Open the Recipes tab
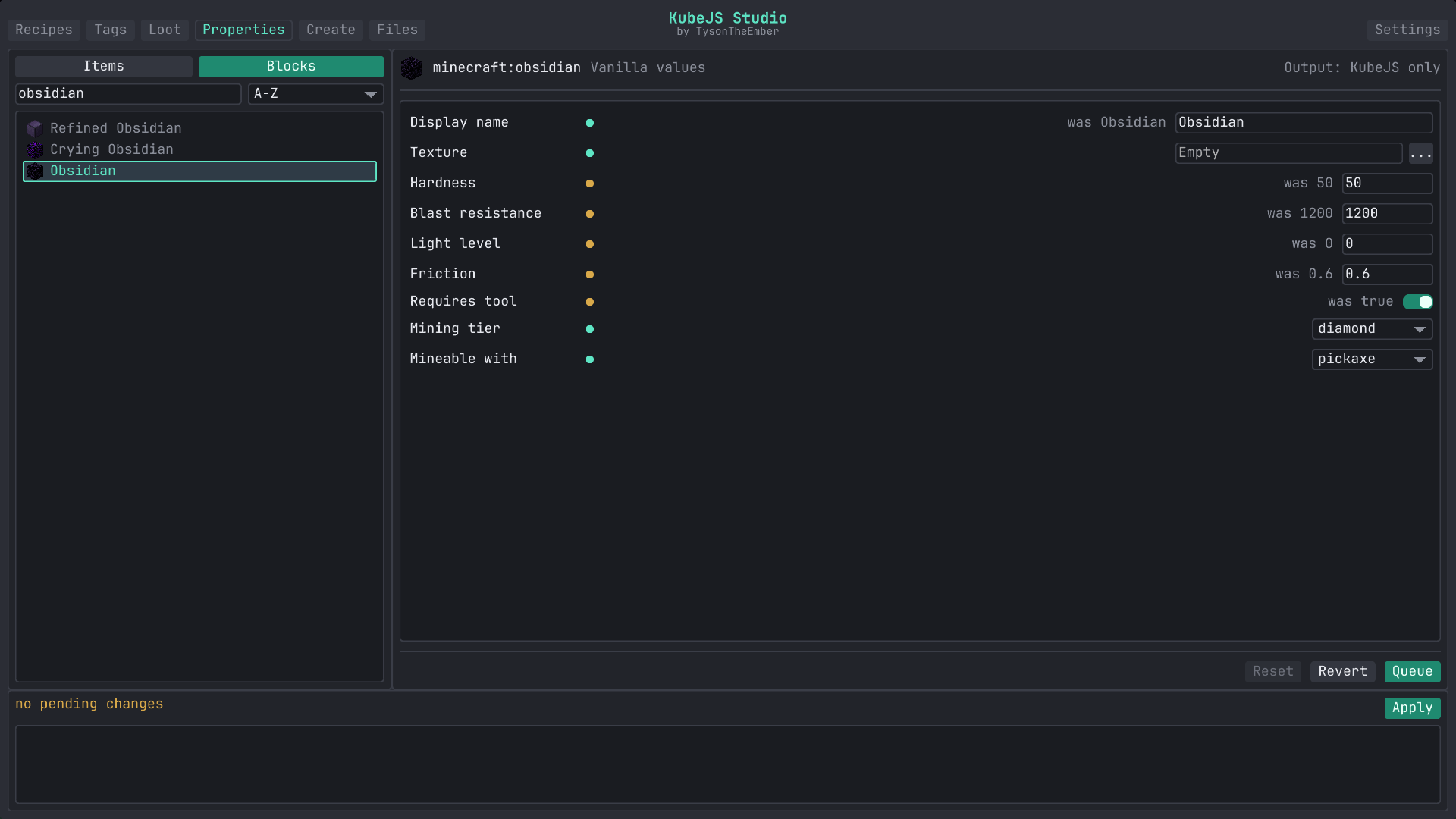Viewport: 1456px width, 819px height. tap(44, 30)
